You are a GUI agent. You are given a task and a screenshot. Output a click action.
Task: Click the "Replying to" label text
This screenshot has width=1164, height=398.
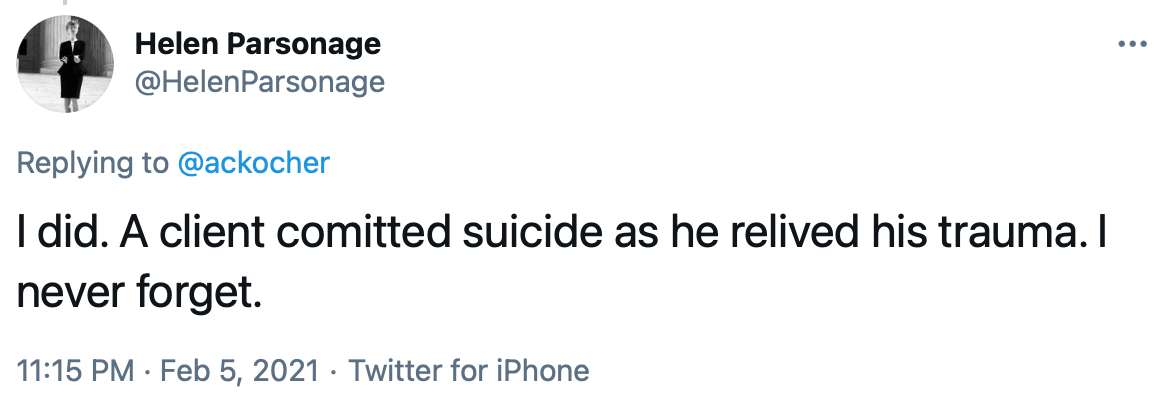pyautogui.click(x=93, y=163)
